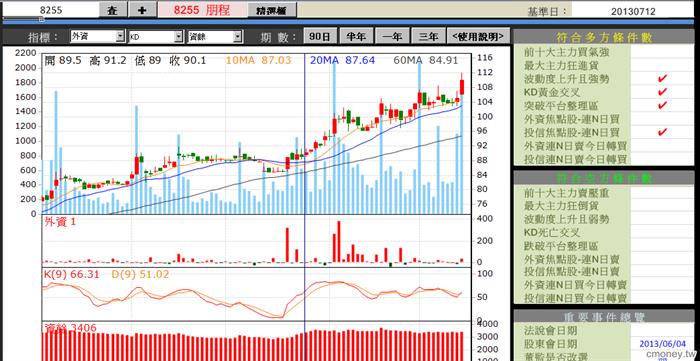The width and height of the screenshot is (700, 361).
Task: Click the 波動度上升且弱勢 row label
Action: coord(567,220)
